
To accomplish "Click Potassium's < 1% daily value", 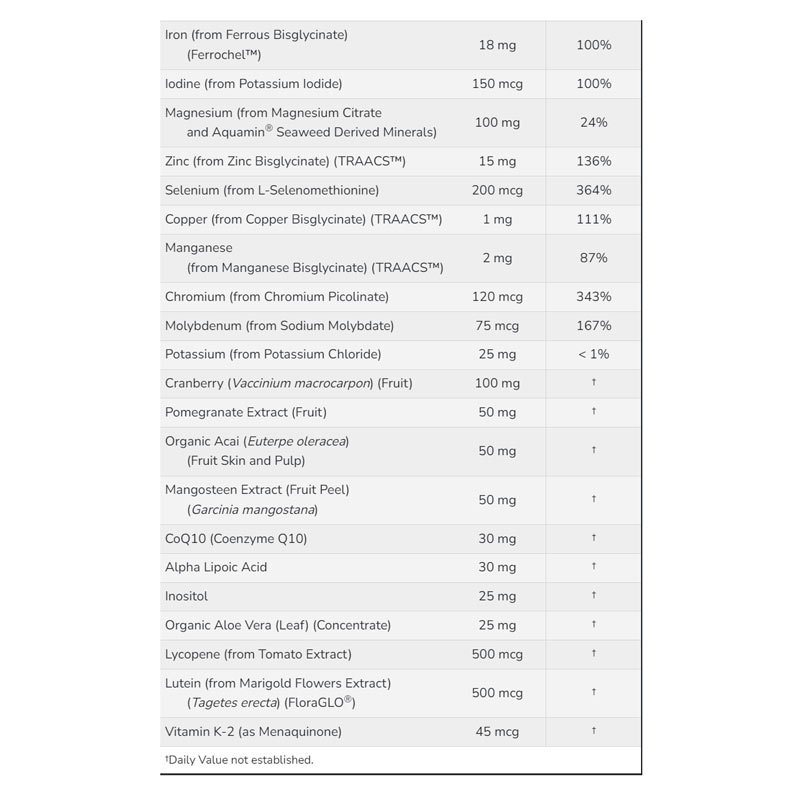I will pyautogui.click(x=593, y=354).
